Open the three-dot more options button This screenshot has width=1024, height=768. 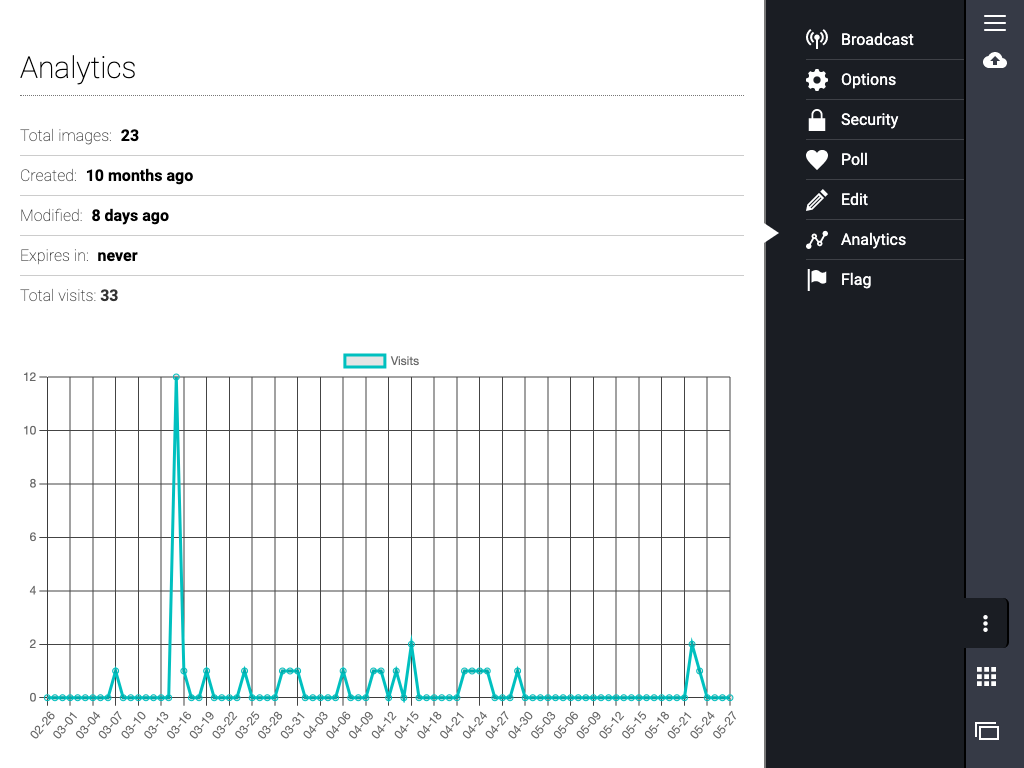tap(985, 623)
